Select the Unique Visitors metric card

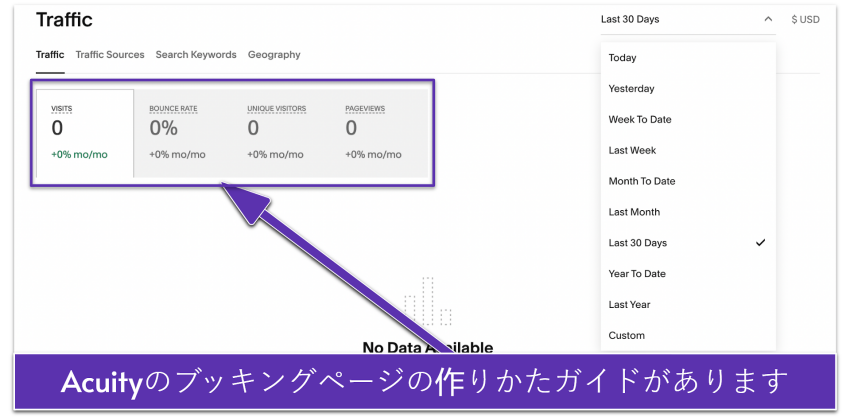281,133
